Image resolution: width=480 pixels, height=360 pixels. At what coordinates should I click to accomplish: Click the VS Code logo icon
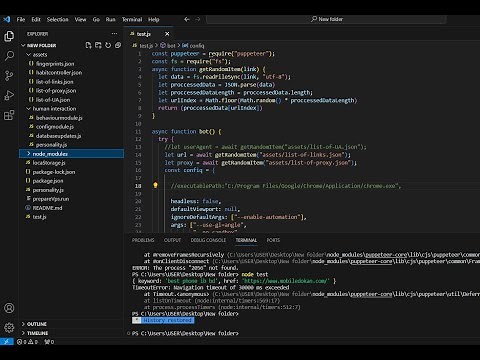pos(7,19)
